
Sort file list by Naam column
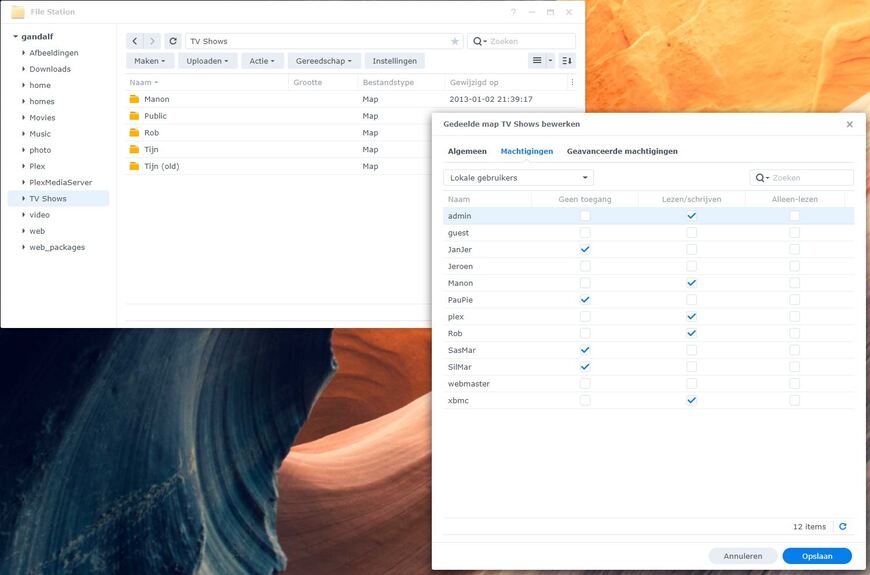(207, 82)
